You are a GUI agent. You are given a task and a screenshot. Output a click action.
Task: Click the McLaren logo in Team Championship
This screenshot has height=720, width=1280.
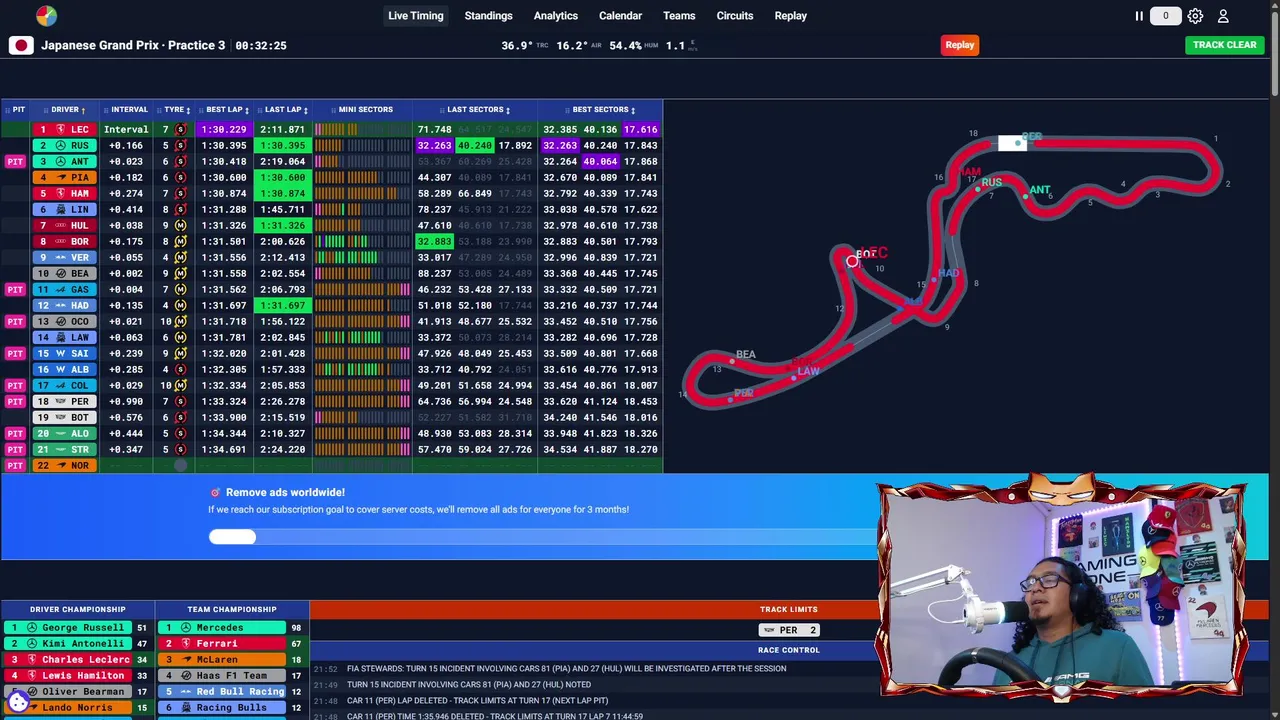click(185, 660)
